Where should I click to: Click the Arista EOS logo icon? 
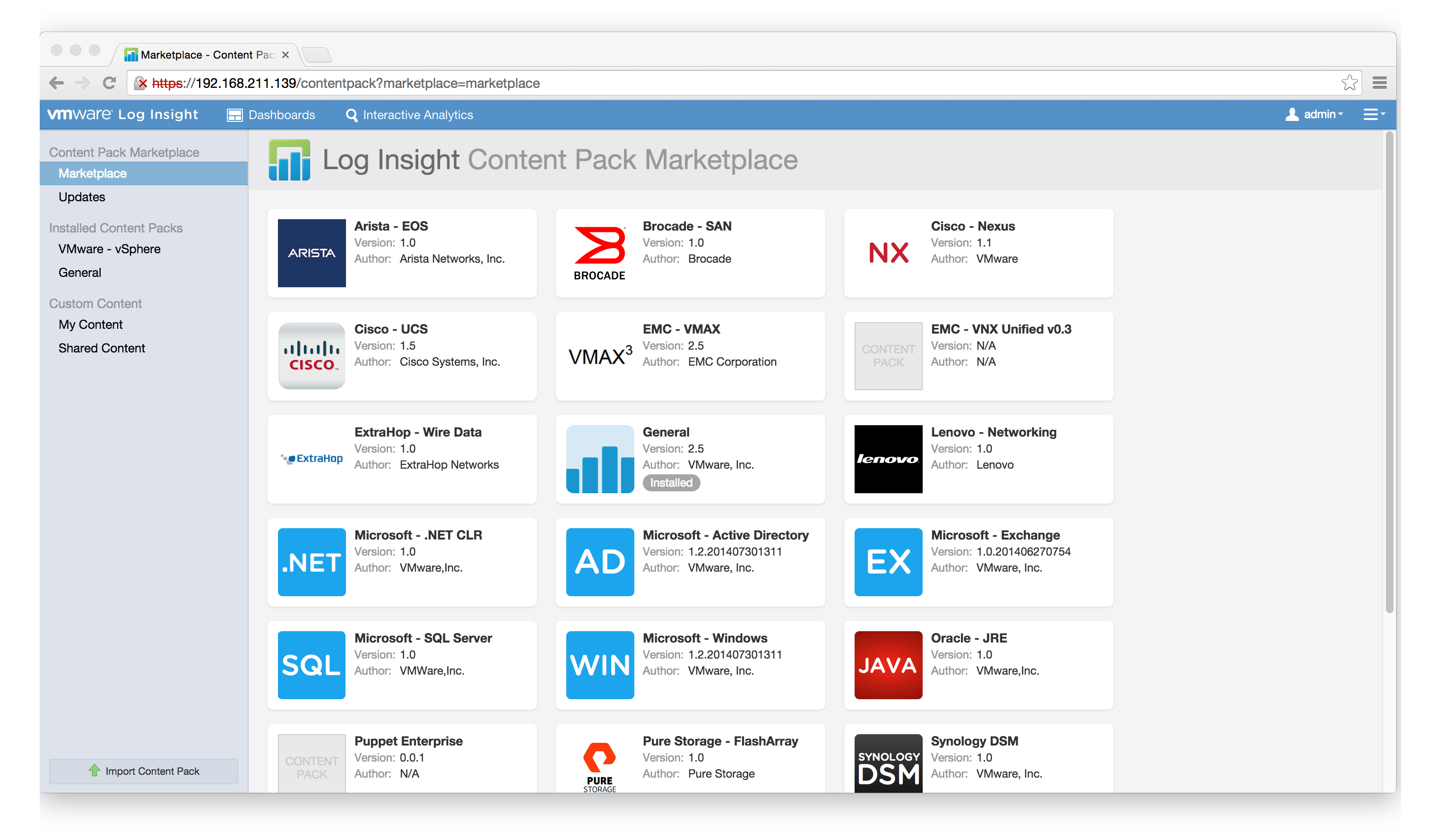(x=311, y=253)
